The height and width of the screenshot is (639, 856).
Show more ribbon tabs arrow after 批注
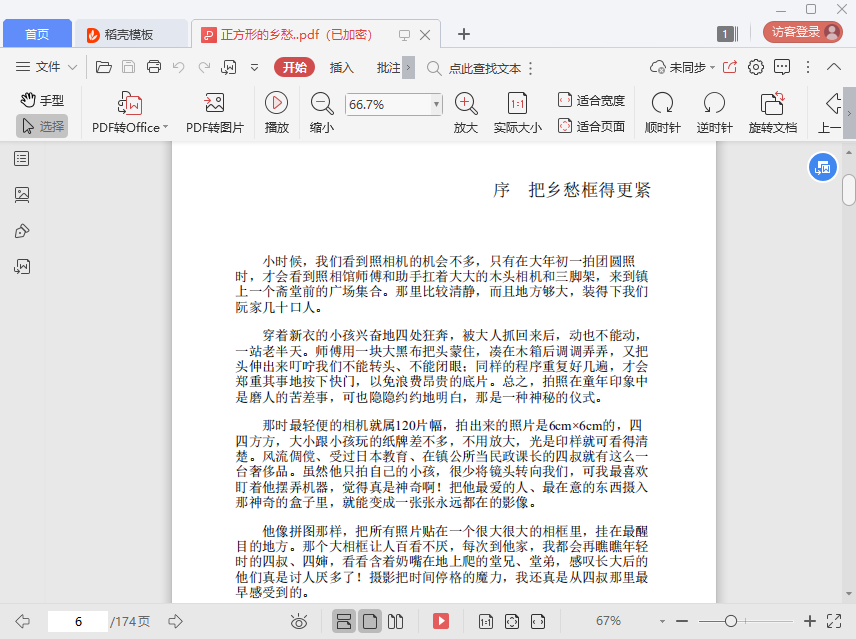coord(408,68)
